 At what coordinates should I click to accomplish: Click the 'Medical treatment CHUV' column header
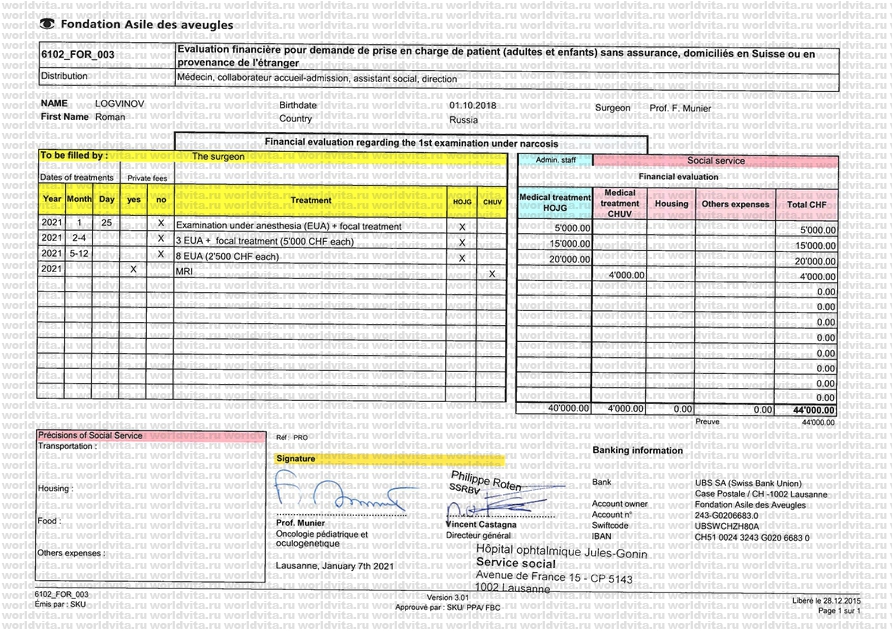(x=620, y=203)
